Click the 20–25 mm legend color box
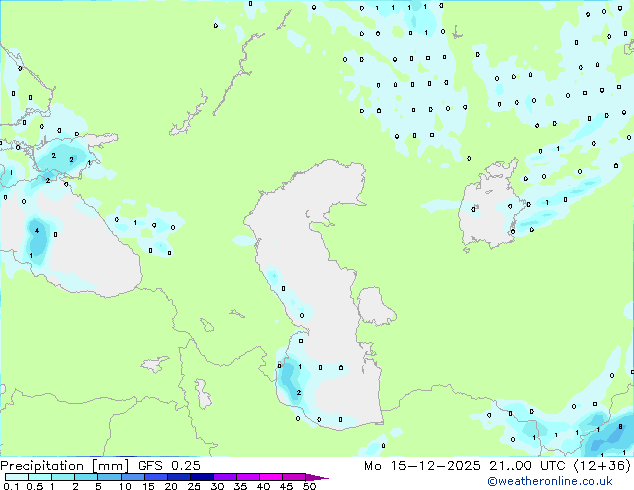The height and width of the screenshot is (490, 634). click(179, 477)
